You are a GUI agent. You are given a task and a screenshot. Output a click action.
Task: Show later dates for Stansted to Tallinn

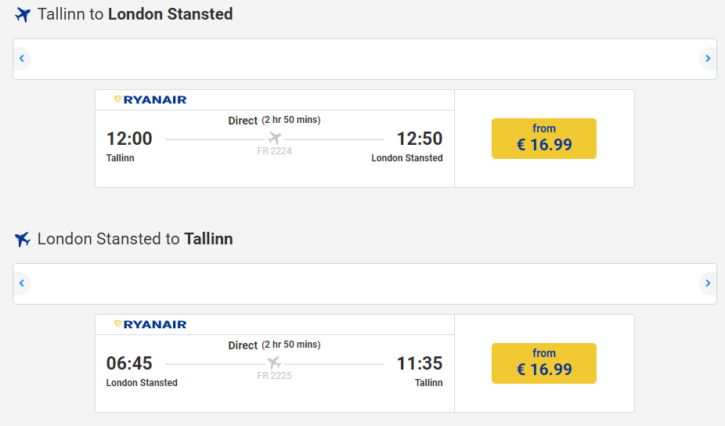(708, 283)
